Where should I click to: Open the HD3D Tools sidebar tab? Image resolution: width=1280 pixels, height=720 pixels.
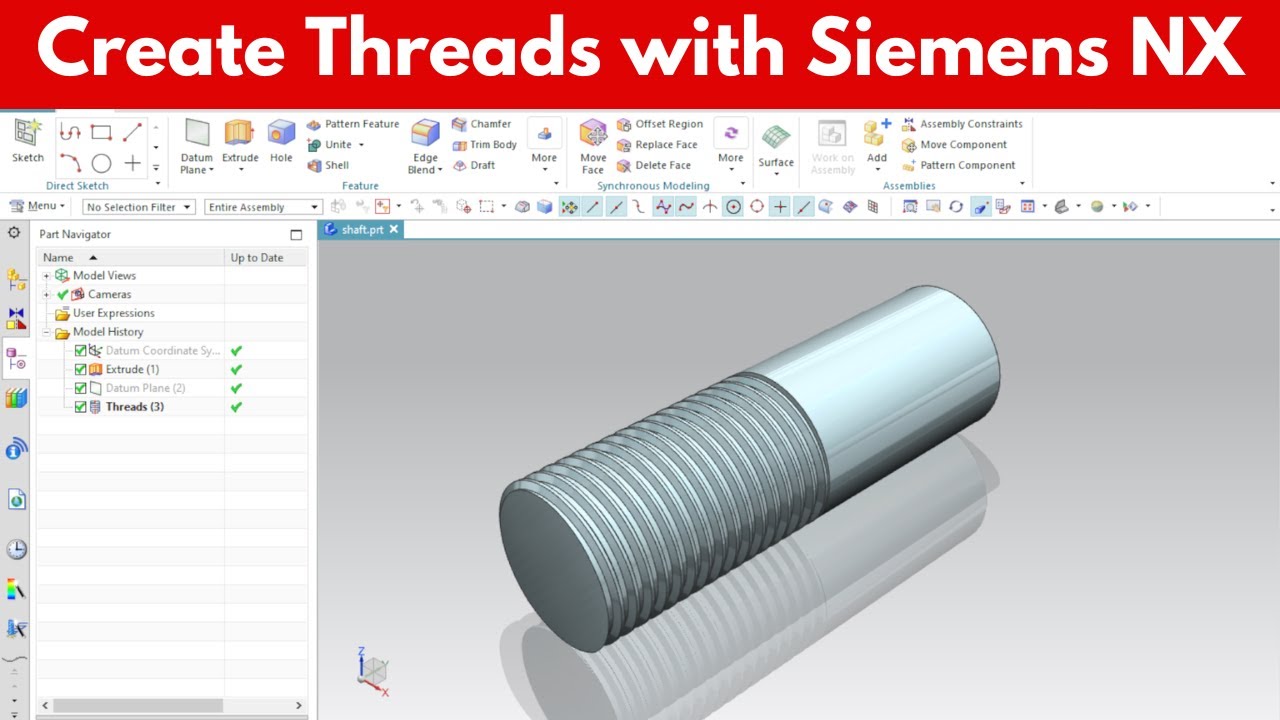[16, 451]
